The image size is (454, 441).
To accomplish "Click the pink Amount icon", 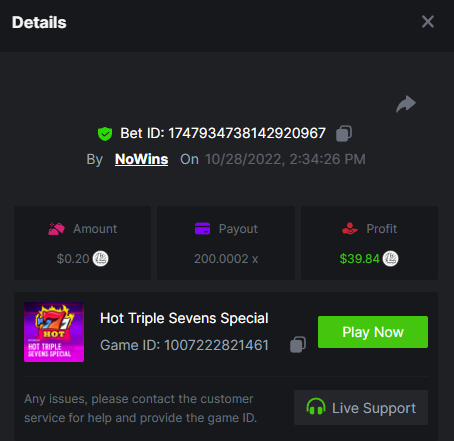I will pos(56,229).
